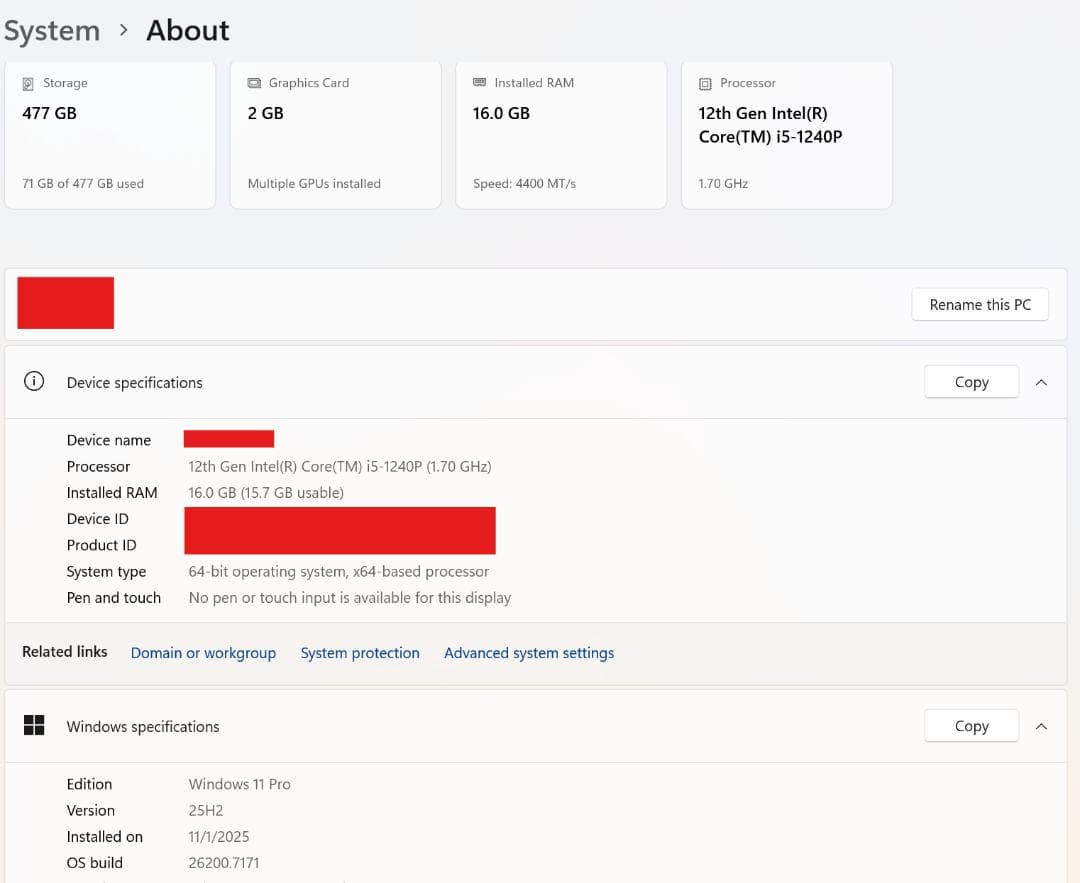Screen dimensions: 1080x883
Task: Click the Device specifications info icon
Action: pyautogui.click(x=34, y=382)
